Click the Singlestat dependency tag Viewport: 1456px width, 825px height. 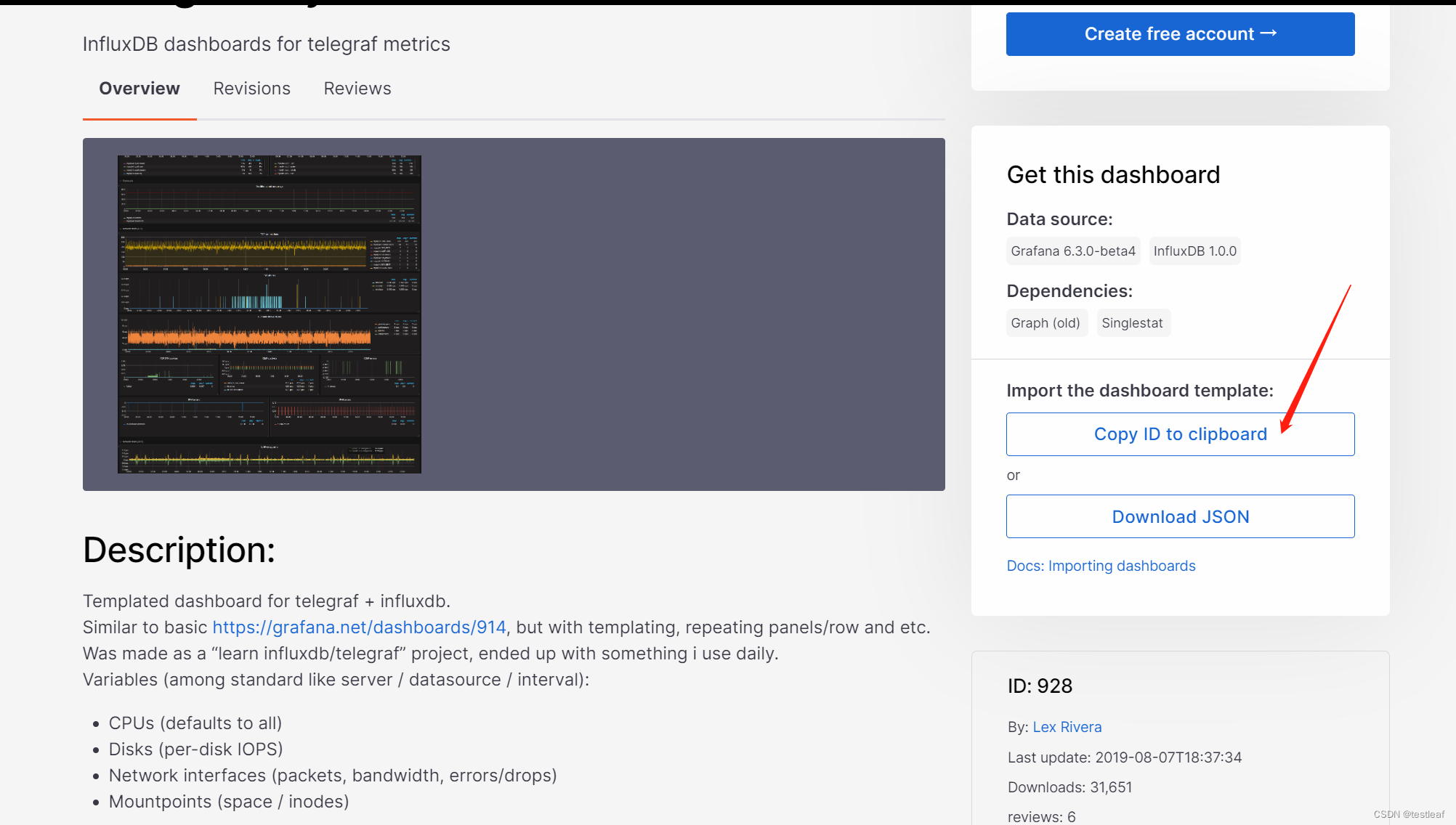(1132, 323)
